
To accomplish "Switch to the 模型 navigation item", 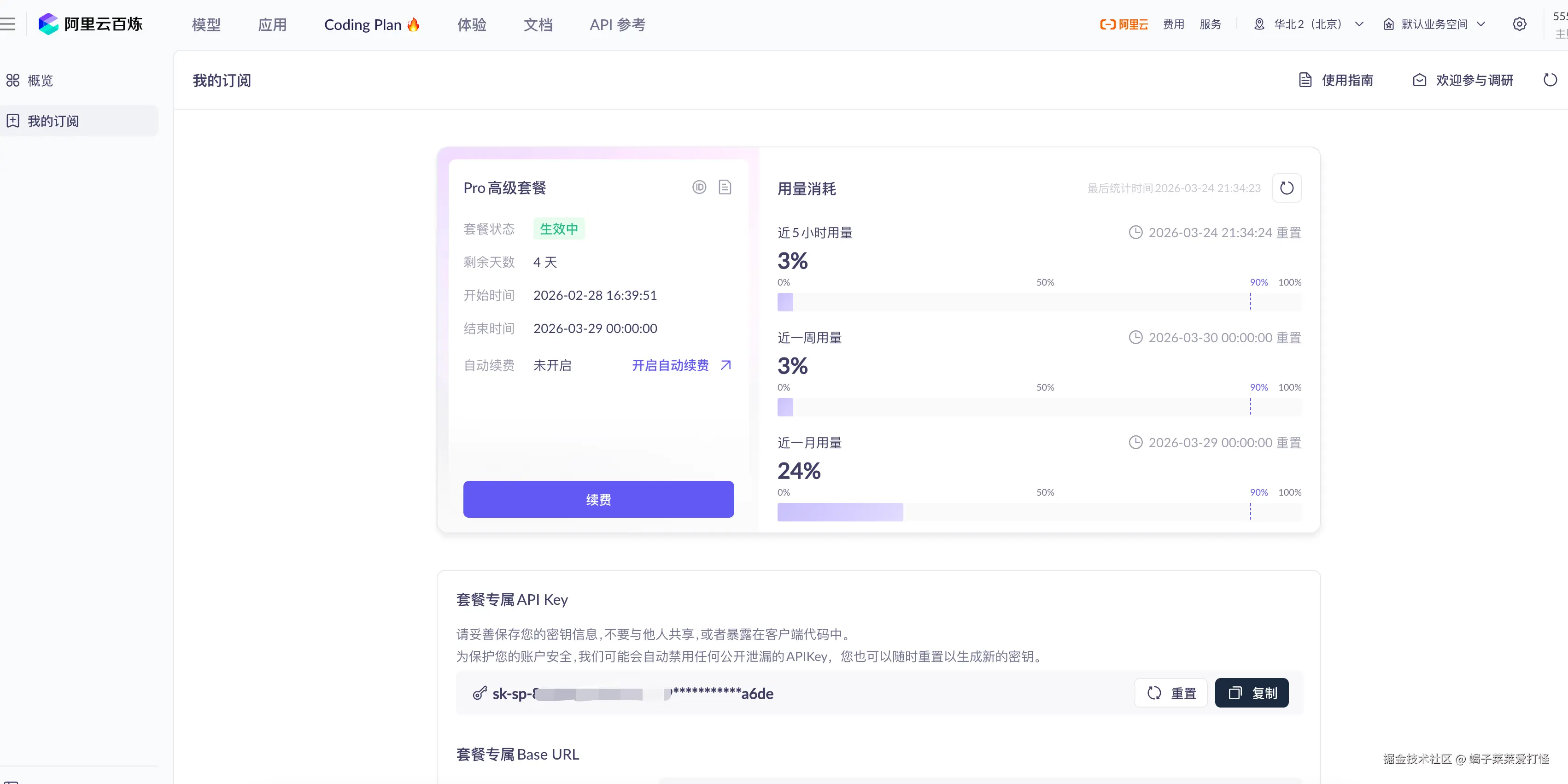I will (206, 24).
